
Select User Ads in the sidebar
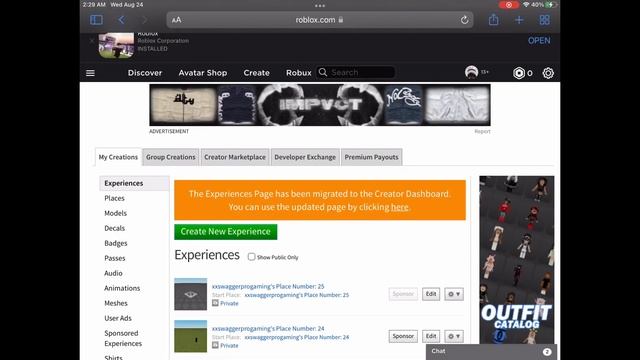[118, 318]
